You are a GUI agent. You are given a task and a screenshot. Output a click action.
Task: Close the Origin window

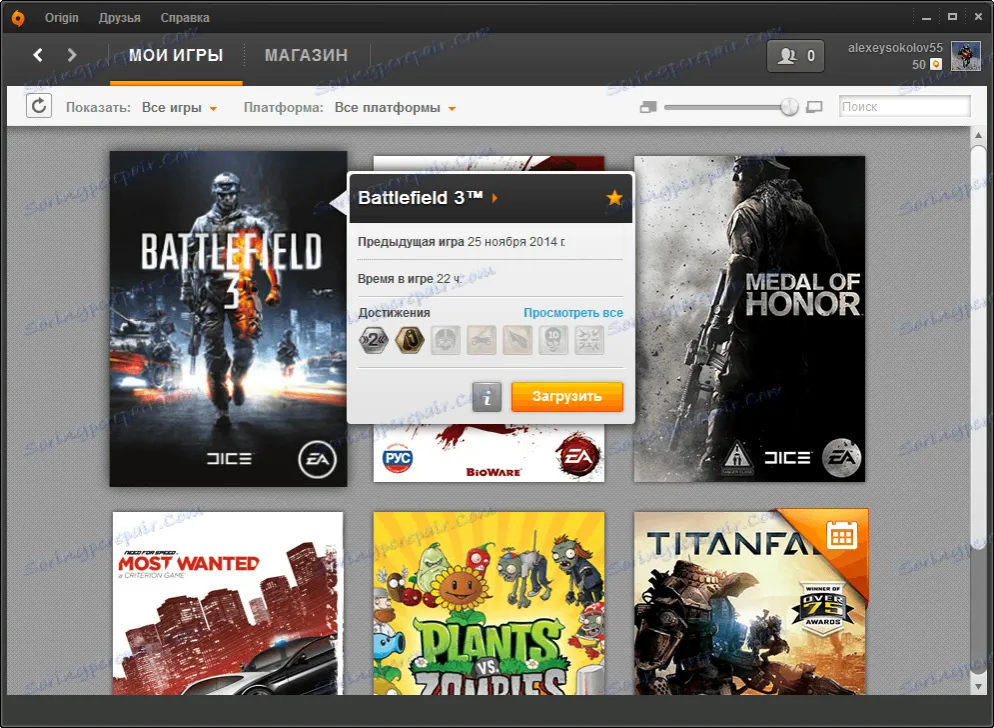(x=978, y=17)
